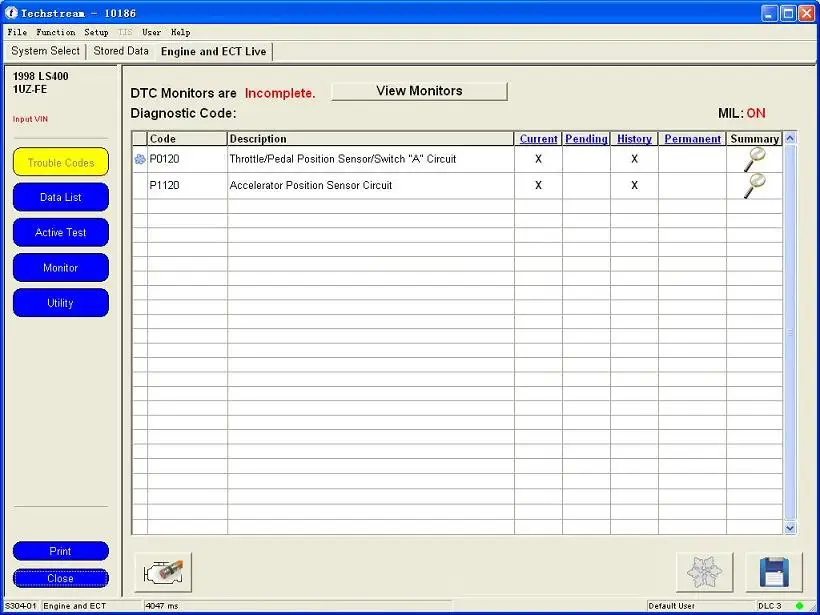The height and width of the screenshot is (615, 820).
Task: Open the File menu
Action: (17, 32)
